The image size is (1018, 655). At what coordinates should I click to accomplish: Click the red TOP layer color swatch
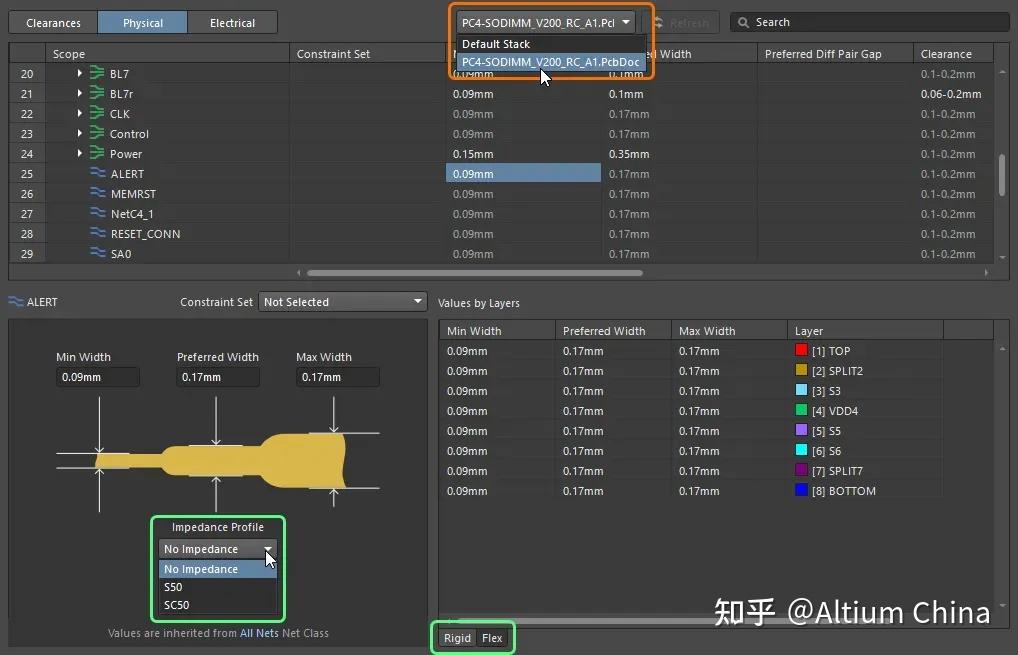(801, 350)
